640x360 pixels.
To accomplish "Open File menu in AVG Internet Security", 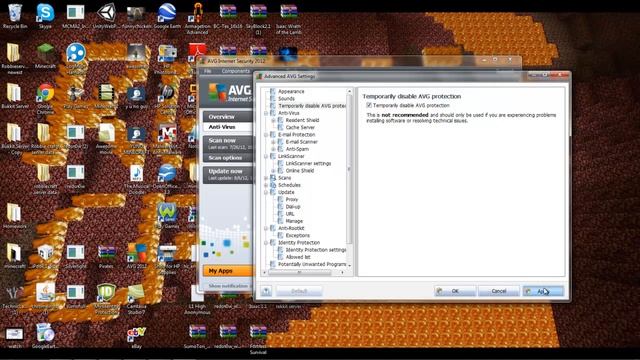I will click(x=207, y=71).
